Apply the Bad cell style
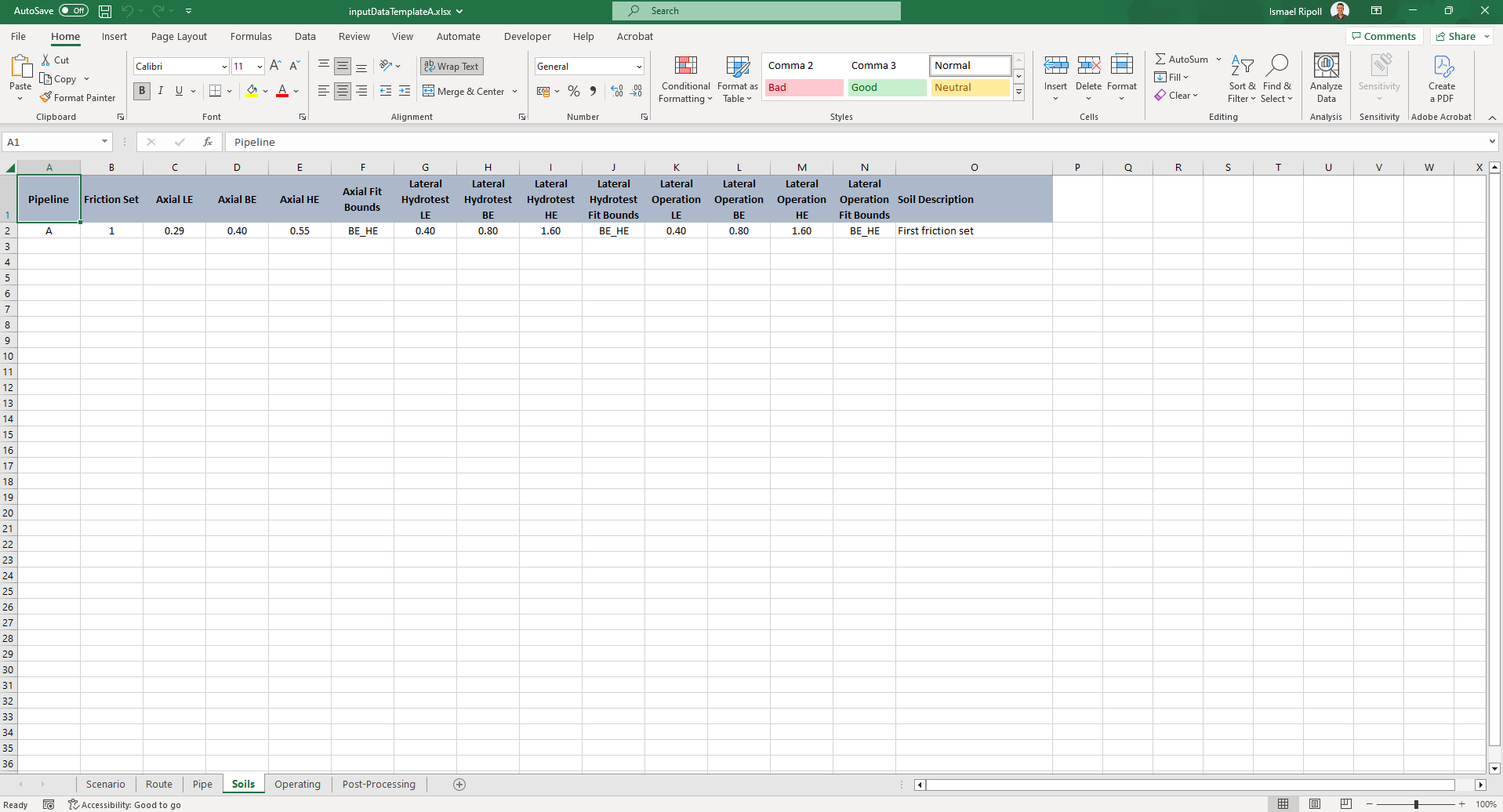 click(804, 88)
